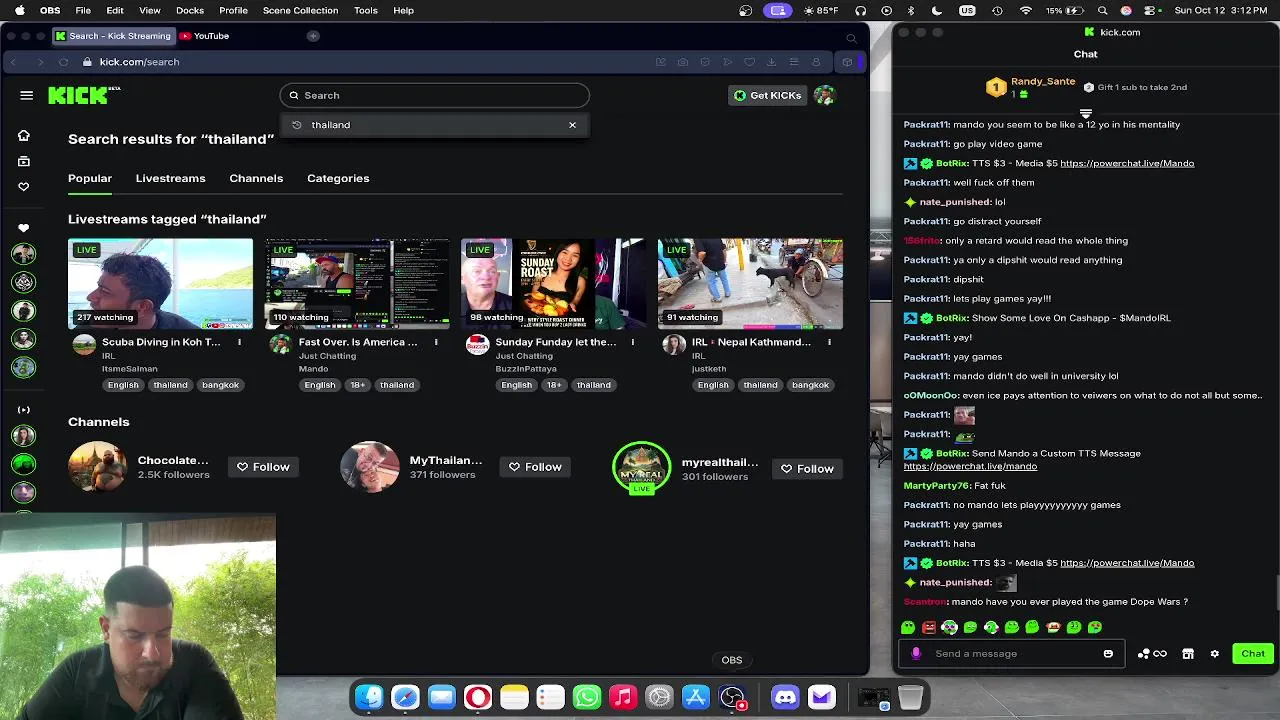Click the bookmark heart icon in address bar
Screen dimensions: 1280x720
[749, 62]
